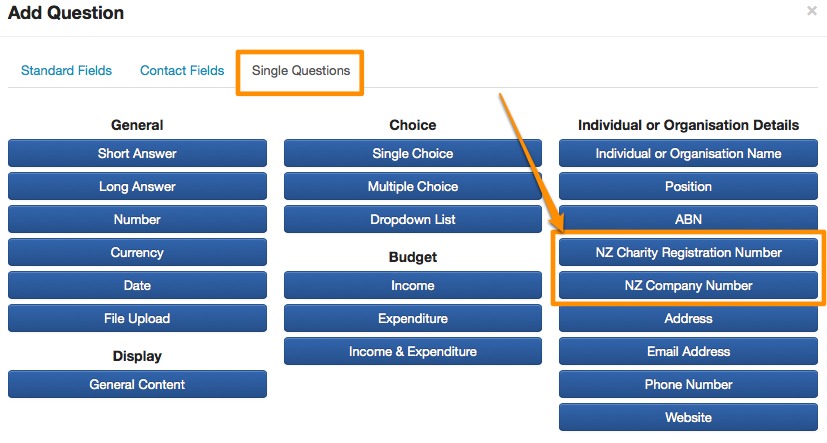Add a Dropdown List question
The height and width of the screenshot is (443, 827).
pyautogui.click(x=413, y=220)
